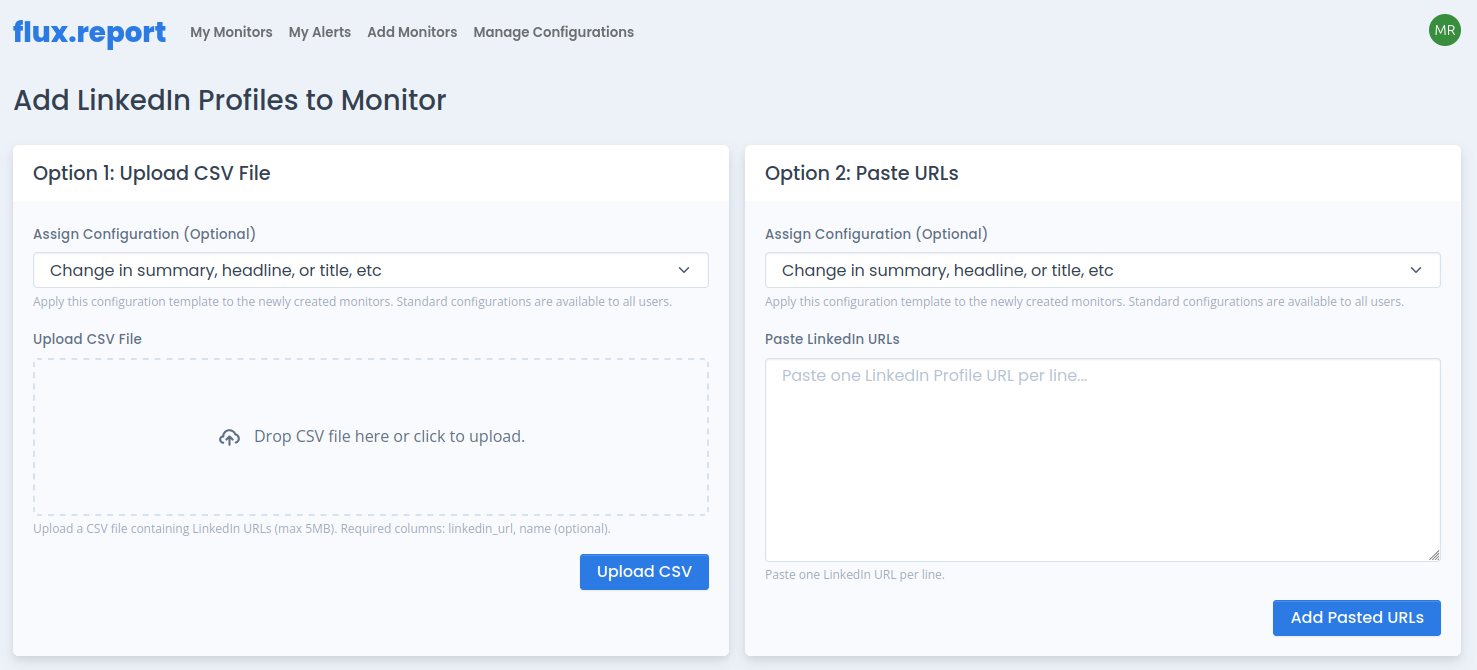Click the Option 1 panel header
The image size is (1477, 670).
[x=152, y=172]
